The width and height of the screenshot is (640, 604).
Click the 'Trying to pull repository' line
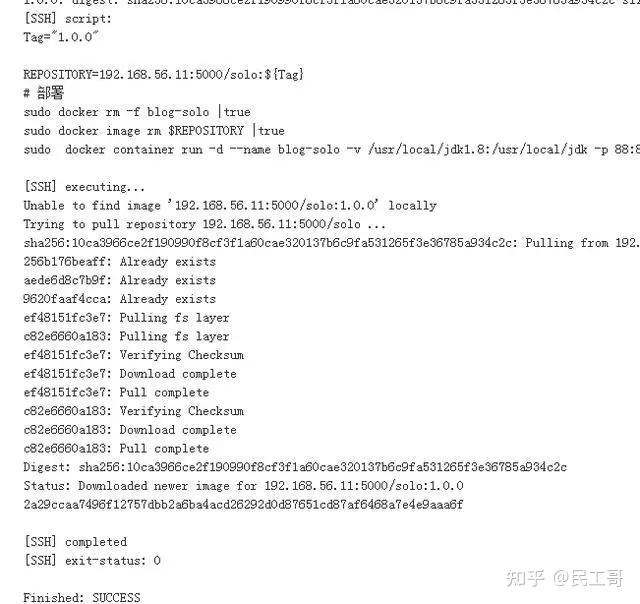204,224
